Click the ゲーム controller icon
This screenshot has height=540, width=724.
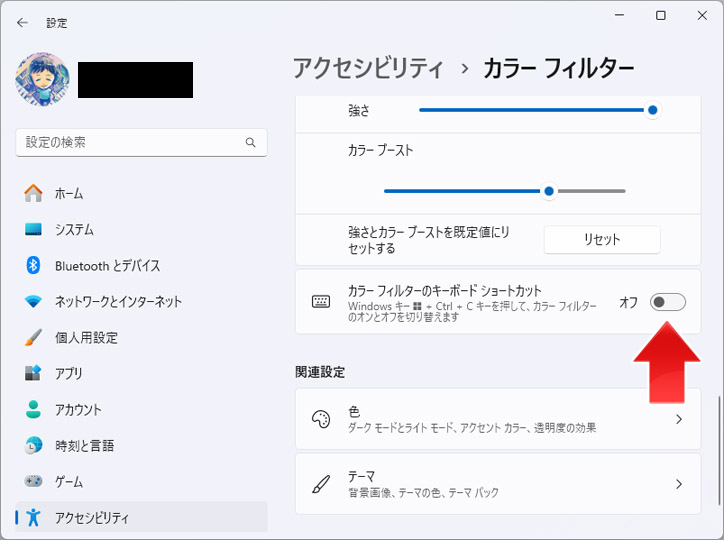(x=33, y=481)
